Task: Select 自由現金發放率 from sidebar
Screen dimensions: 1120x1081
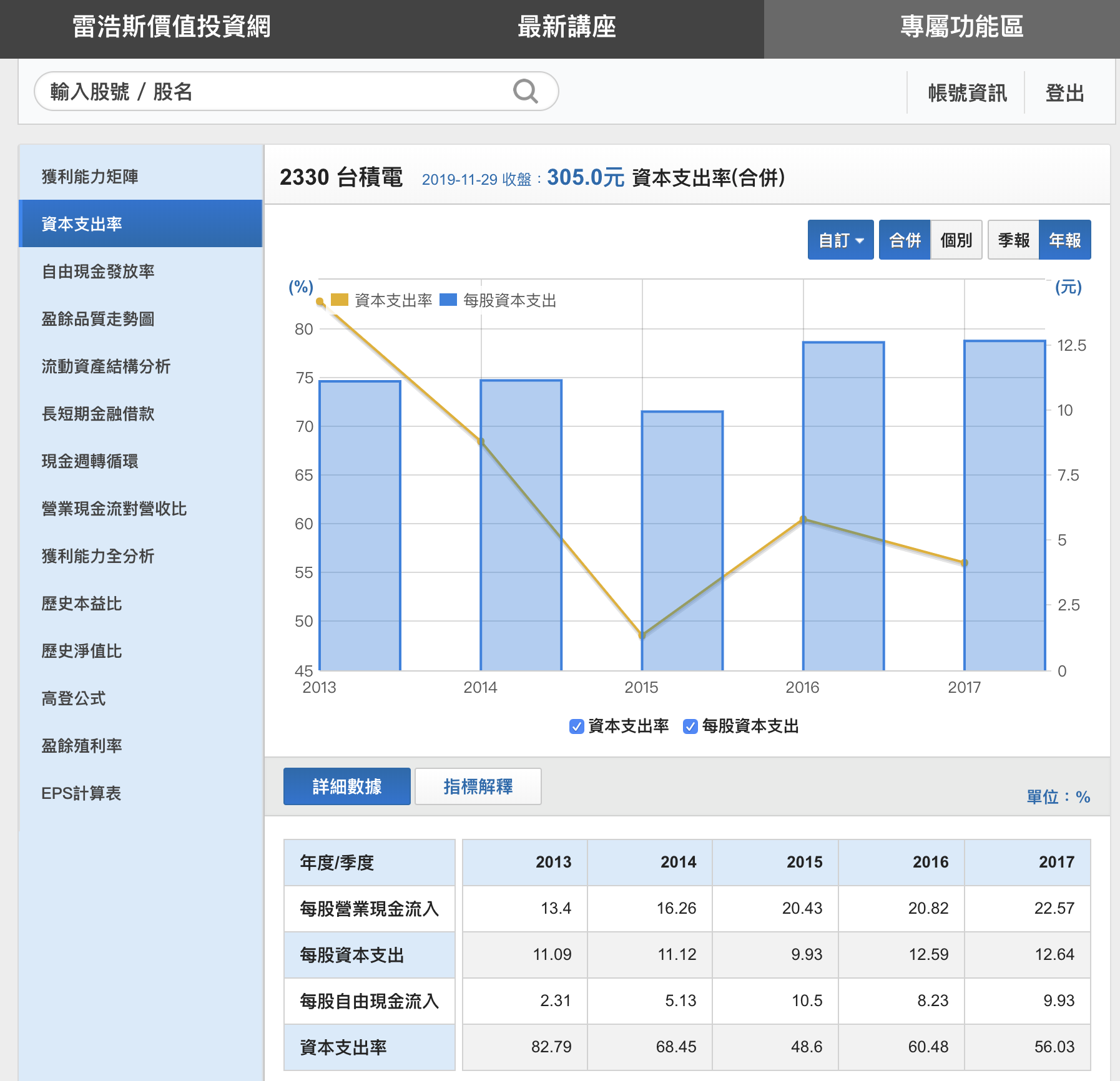Action: [98, 271]
